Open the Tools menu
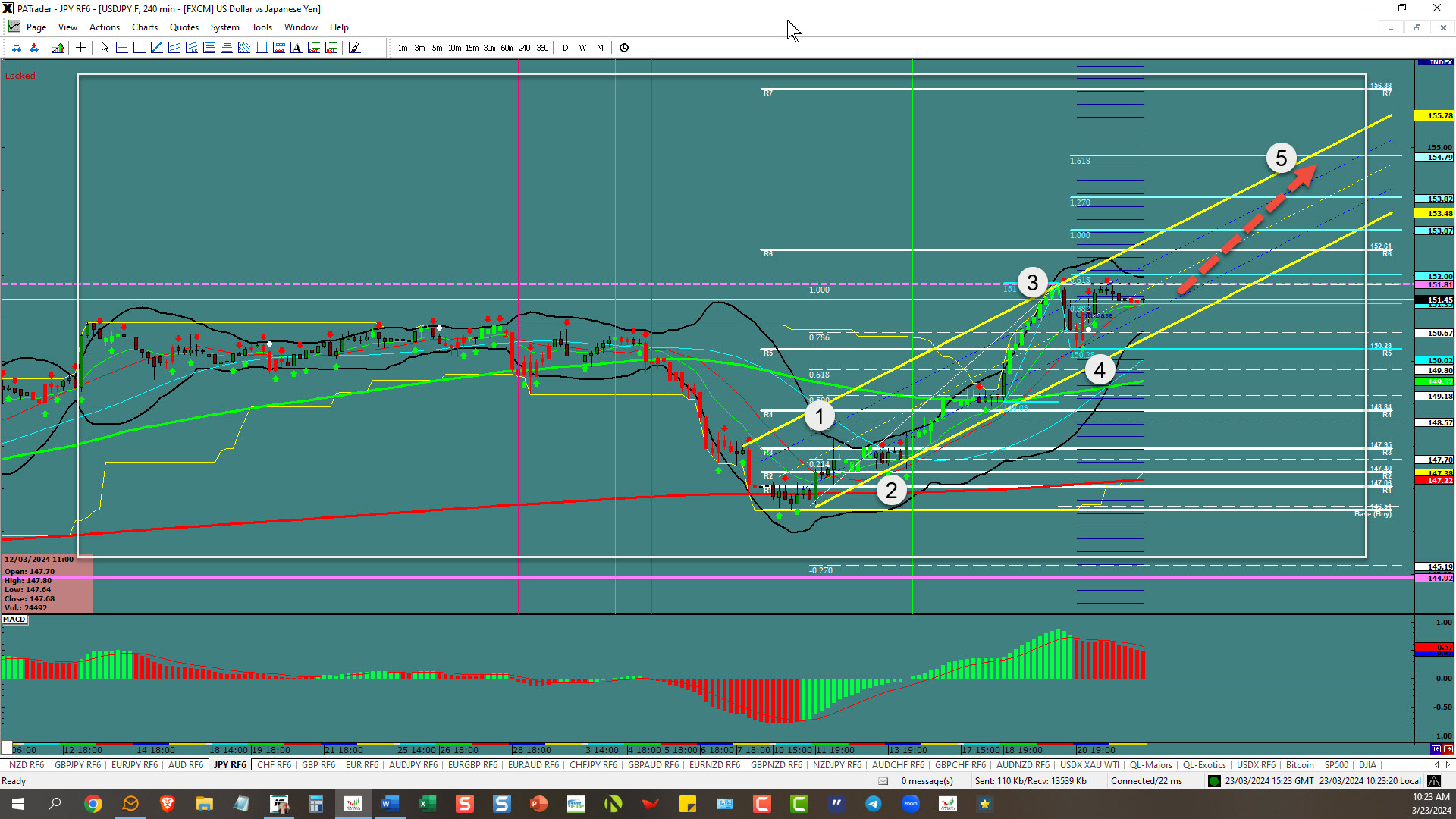Image resolution: width=1456 pixels, height=819 pixels. click(262, 27)
